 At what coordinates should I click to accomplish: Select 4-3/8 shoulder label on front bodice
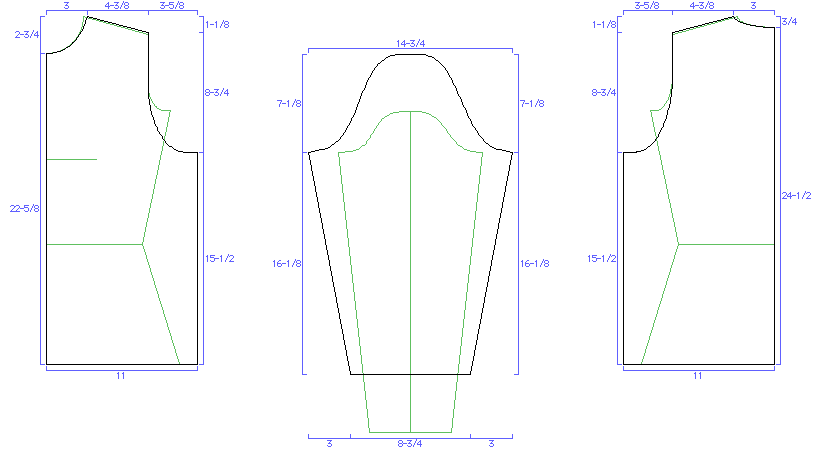coord(117,6)
